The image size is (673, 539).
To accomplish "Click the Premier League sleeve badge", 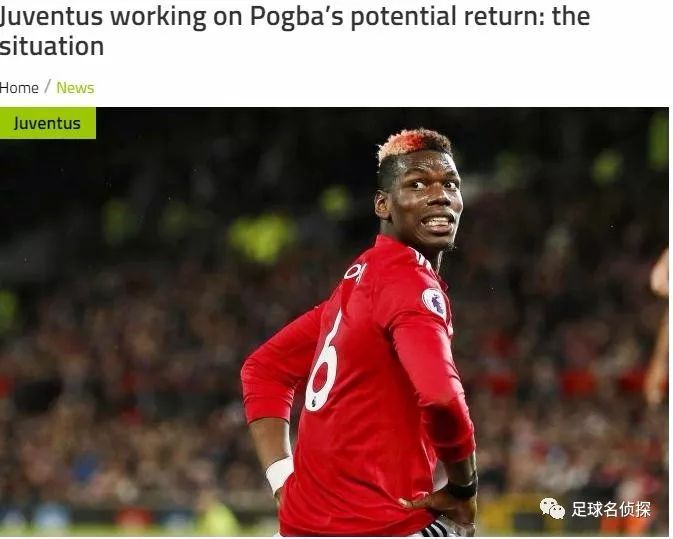I will tap(434, 303).
